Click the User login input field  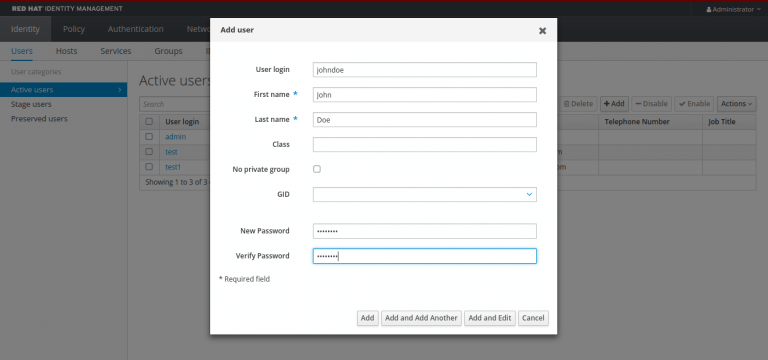tap(425, 70)
